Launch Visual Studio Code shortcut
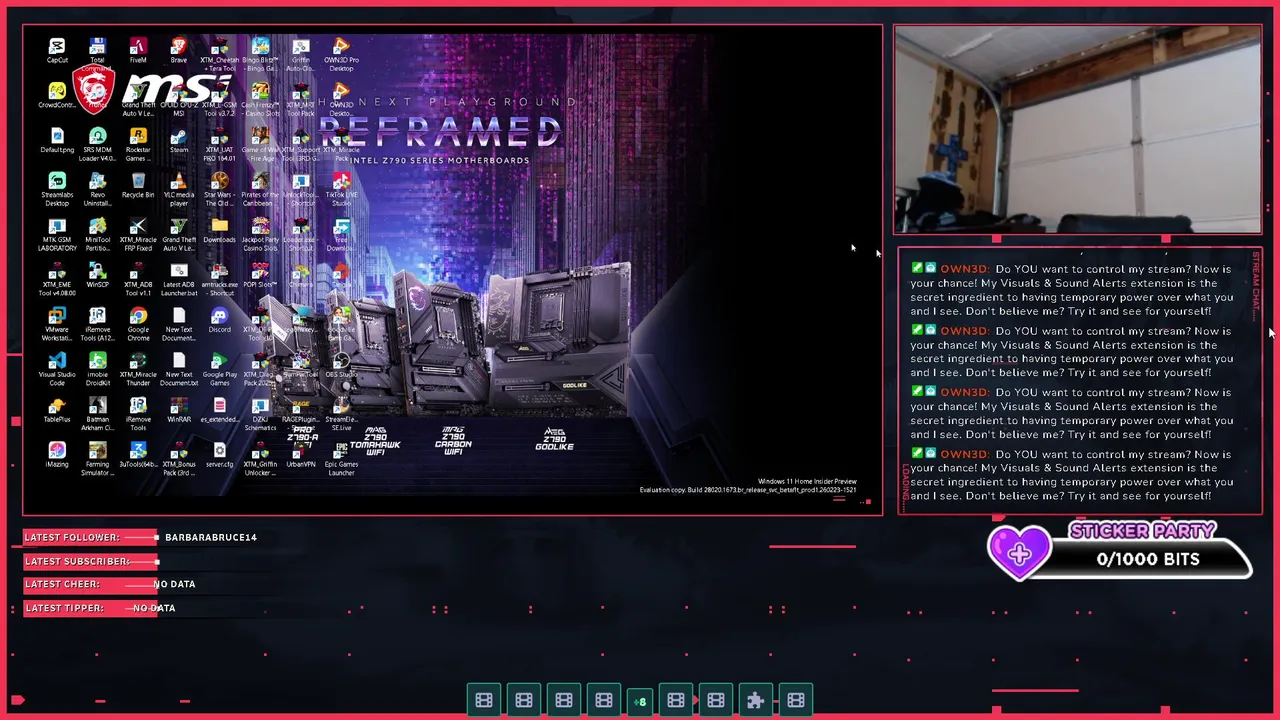The image size is (1280, 720). [57, 370]
